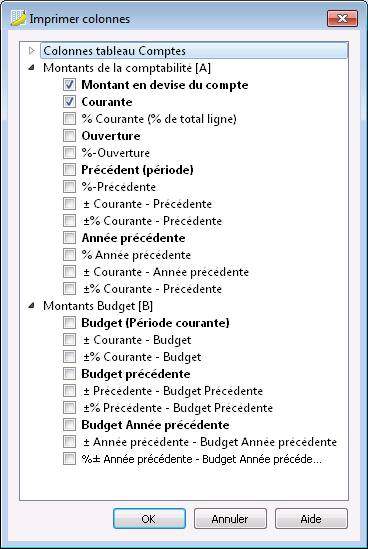Tick the Précédent (période) checkbox
This screenshot has width=368, height=549.
tap(69, 169)
